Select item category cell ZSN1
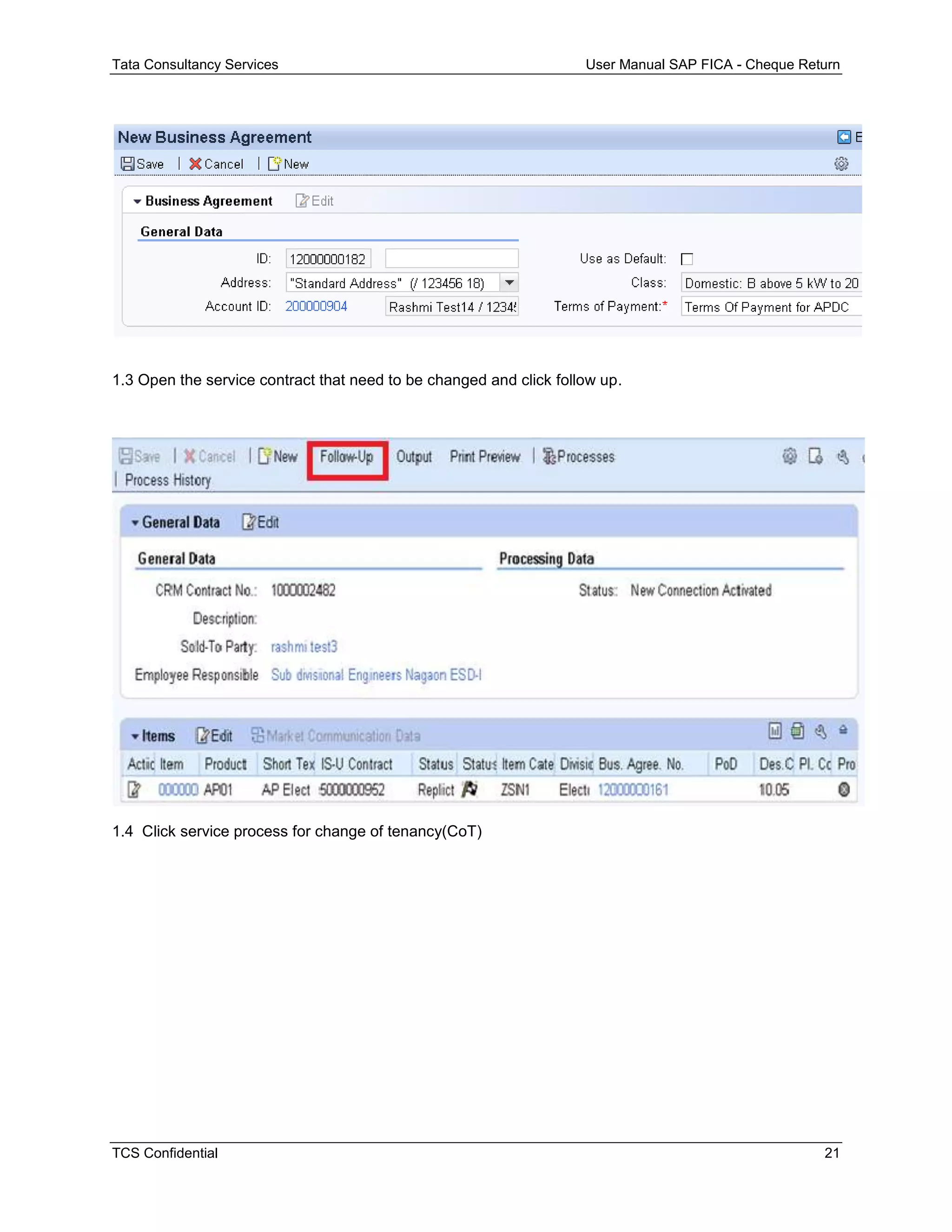This screenshot has height=1232, width=952. 516,790
